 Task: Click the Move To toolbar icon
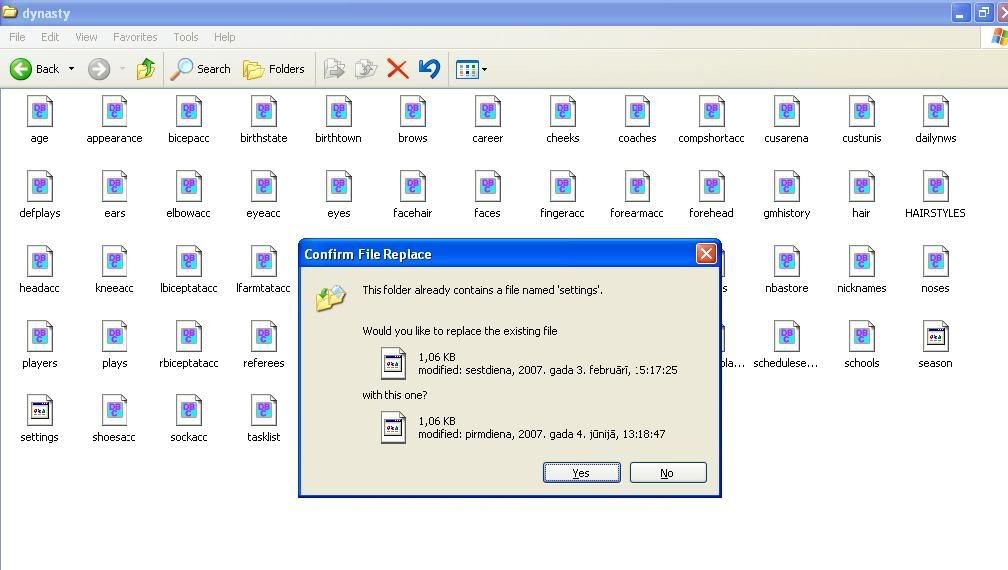click(x=334, y=69)
